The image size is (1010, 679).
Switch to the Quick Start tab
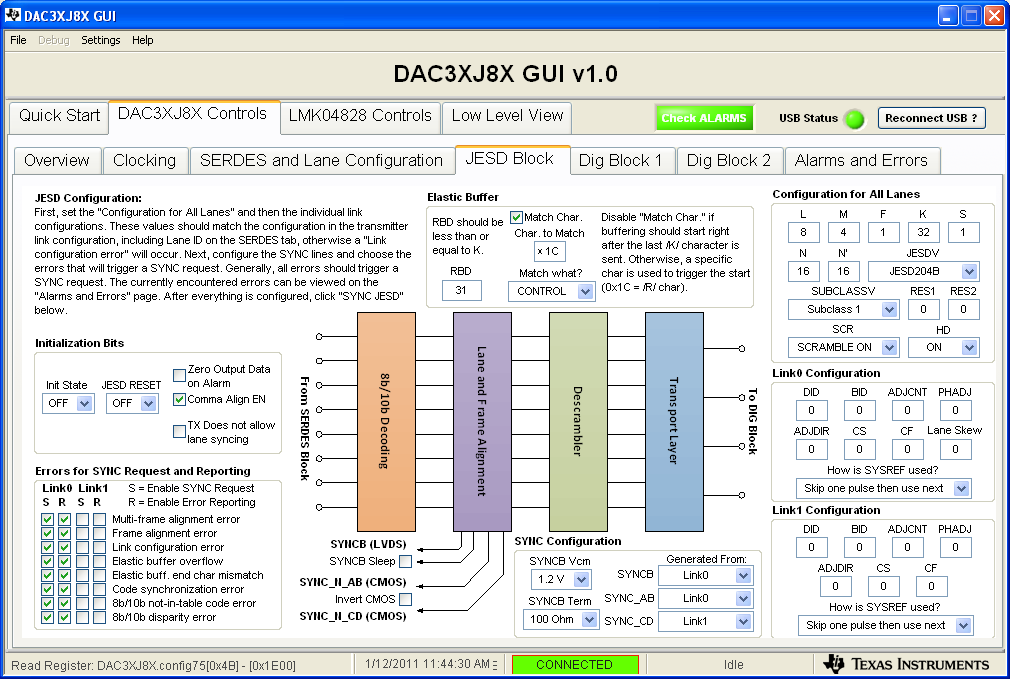tap(59, 116)
